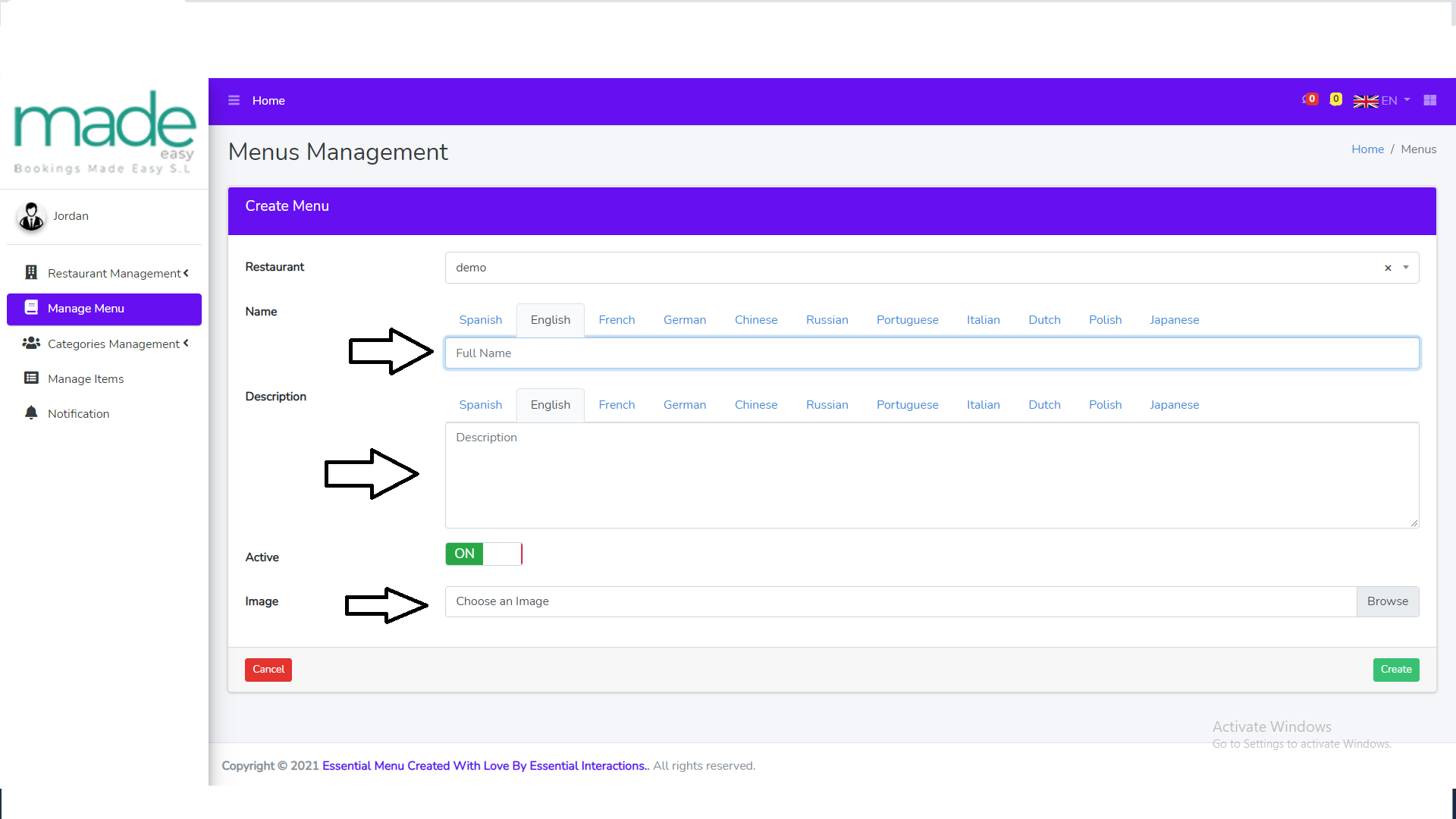Click the Categories Management users icon
This screenshot has width=1456, height=819.
click(x=31, y=343)
